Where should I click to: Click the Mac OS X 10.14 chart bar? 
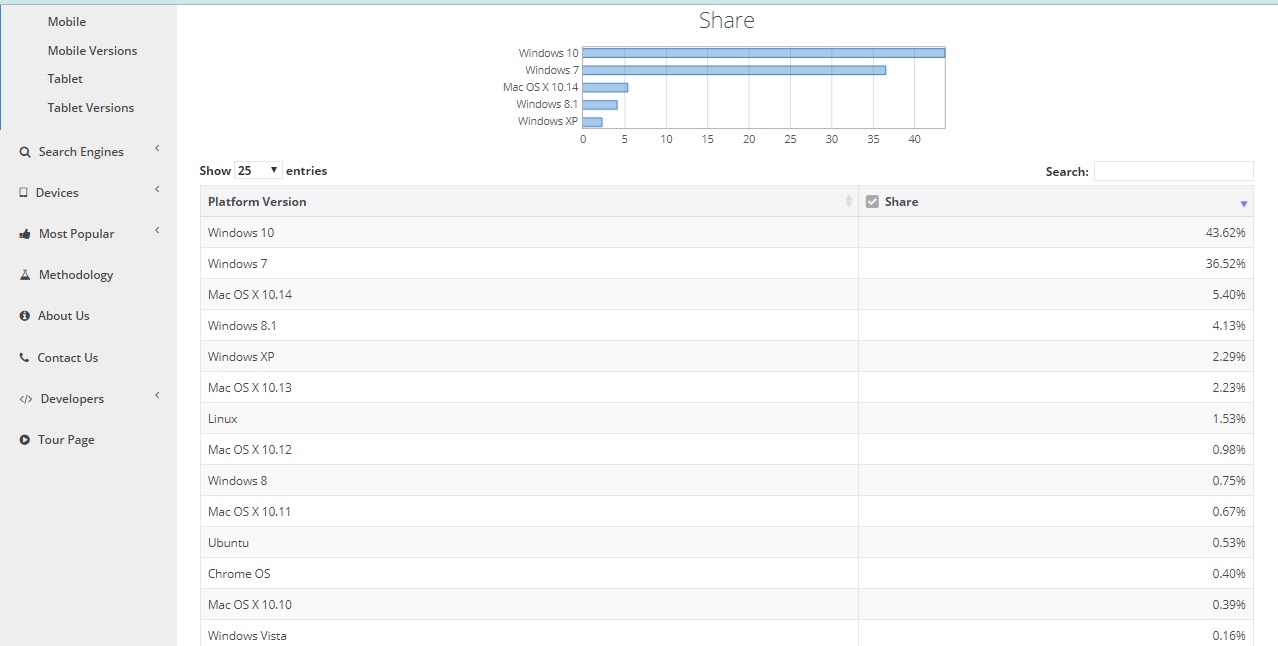(605, 87)
